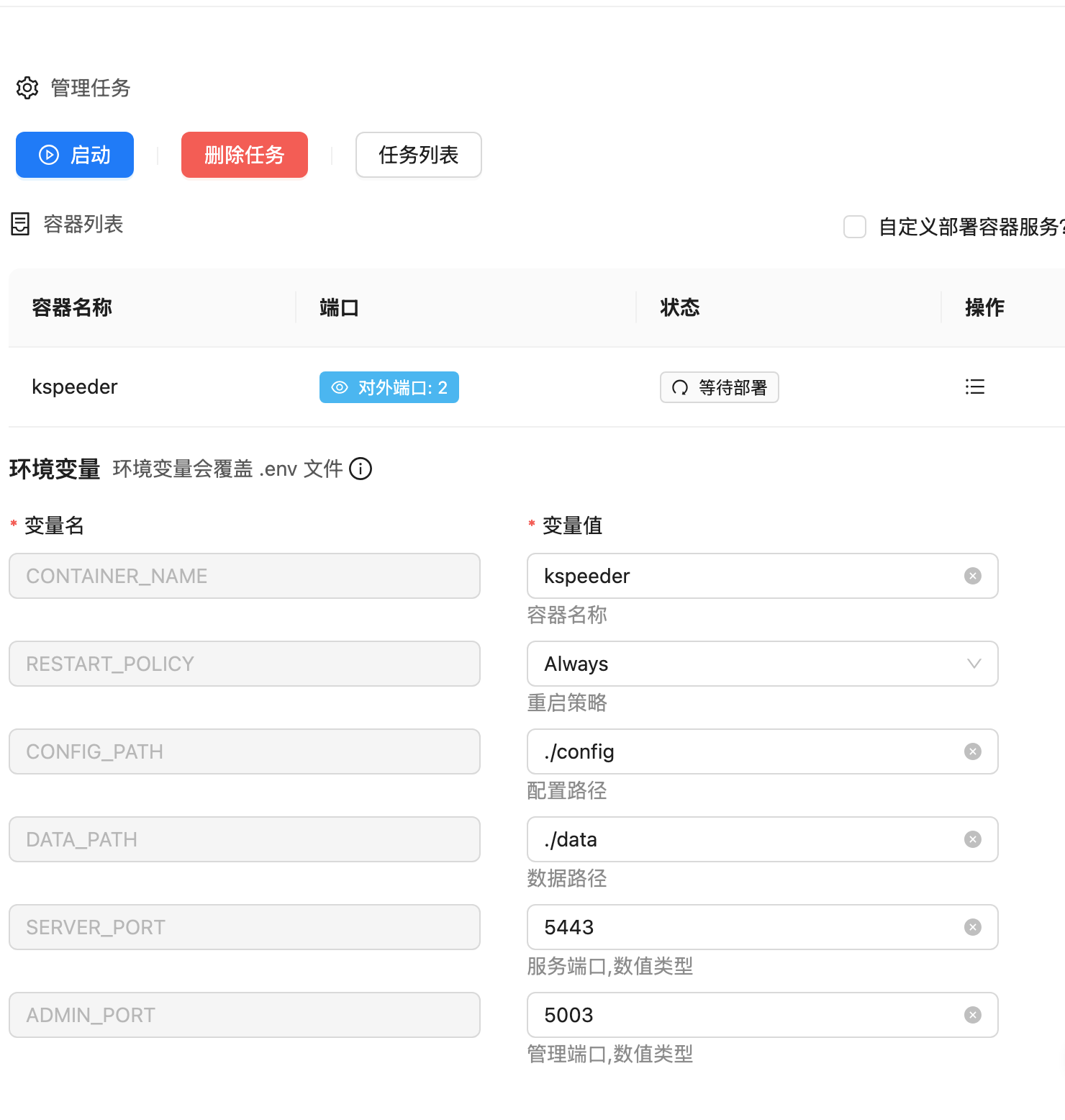Click the clear icon on the 5443 port field
This screenshot has width=1065, height=1120.
point(973,927)
